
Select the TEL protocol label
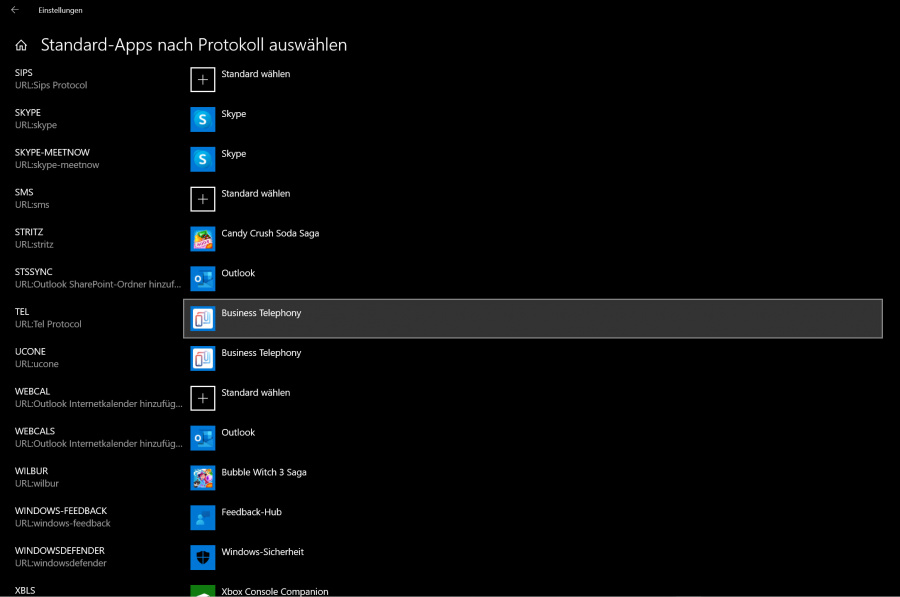[x=22, y=312]
